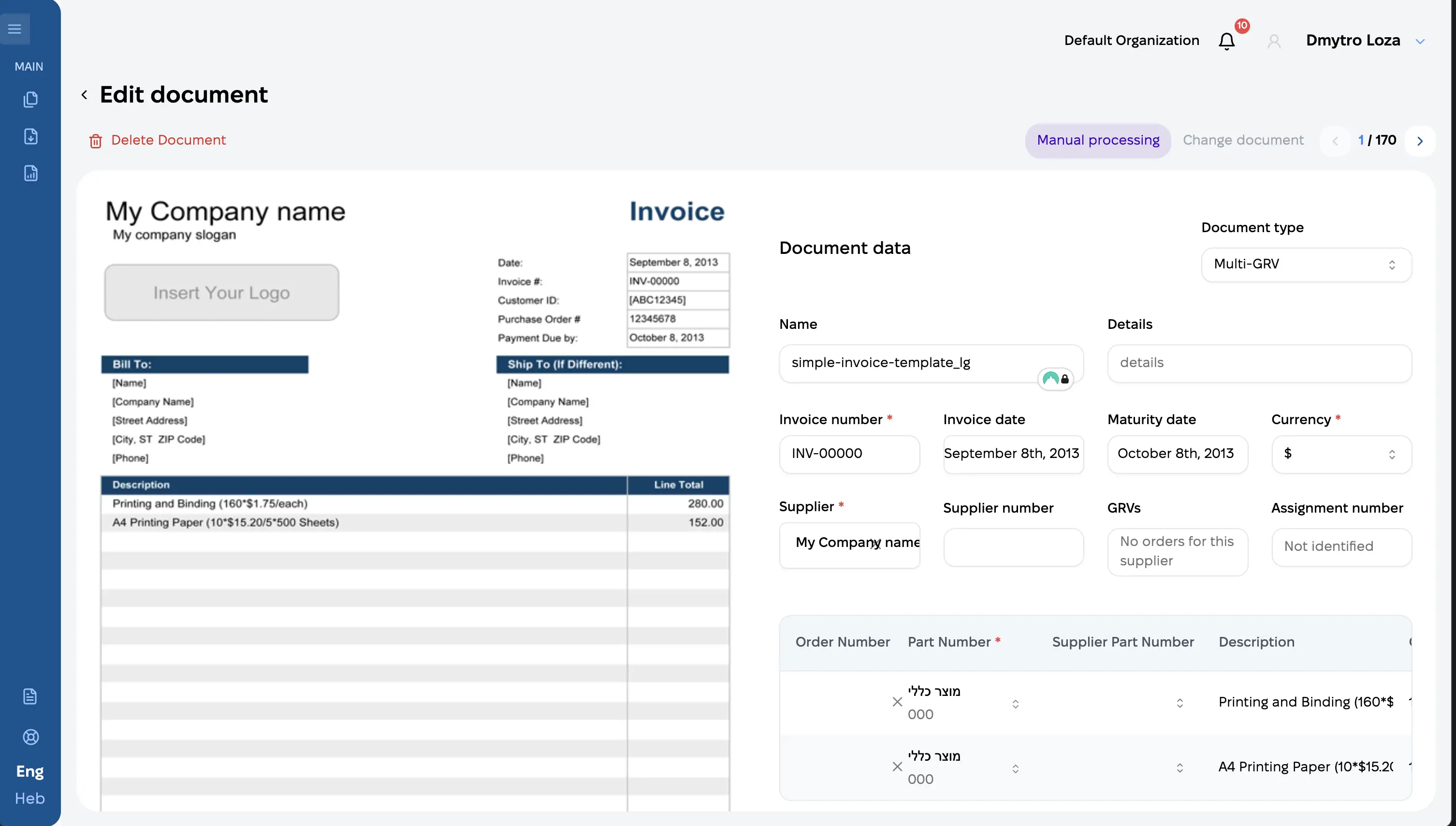
Task: Open the report chart document icon
Action: 30,173
